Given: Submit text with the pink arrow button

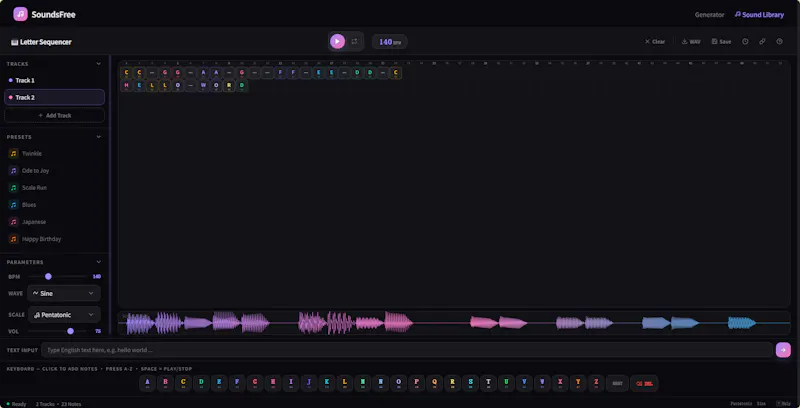Looking at the screenshot, I should pyautogui.click(x=783, y=350).
